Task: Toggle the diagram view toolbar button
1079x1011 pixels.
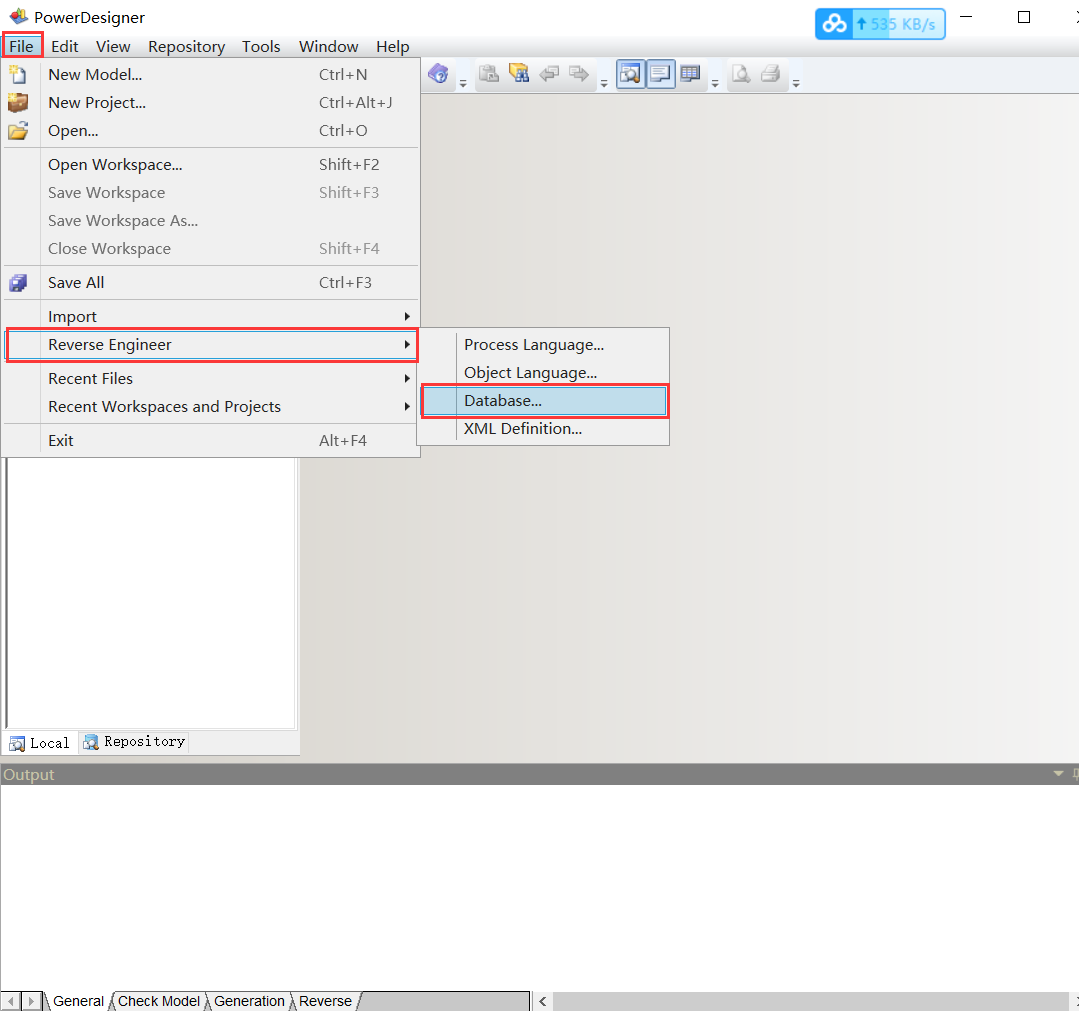Action: tap(631, 74)
